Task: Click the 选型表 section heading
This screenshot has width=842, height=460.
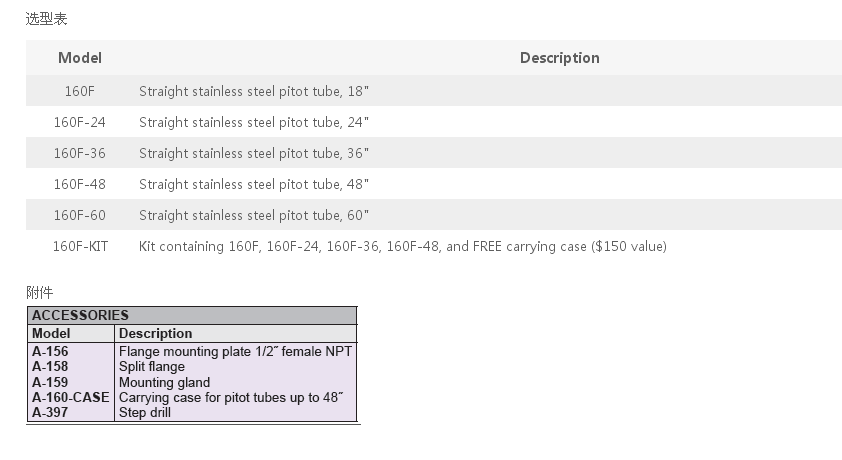Action: point(46,19)
